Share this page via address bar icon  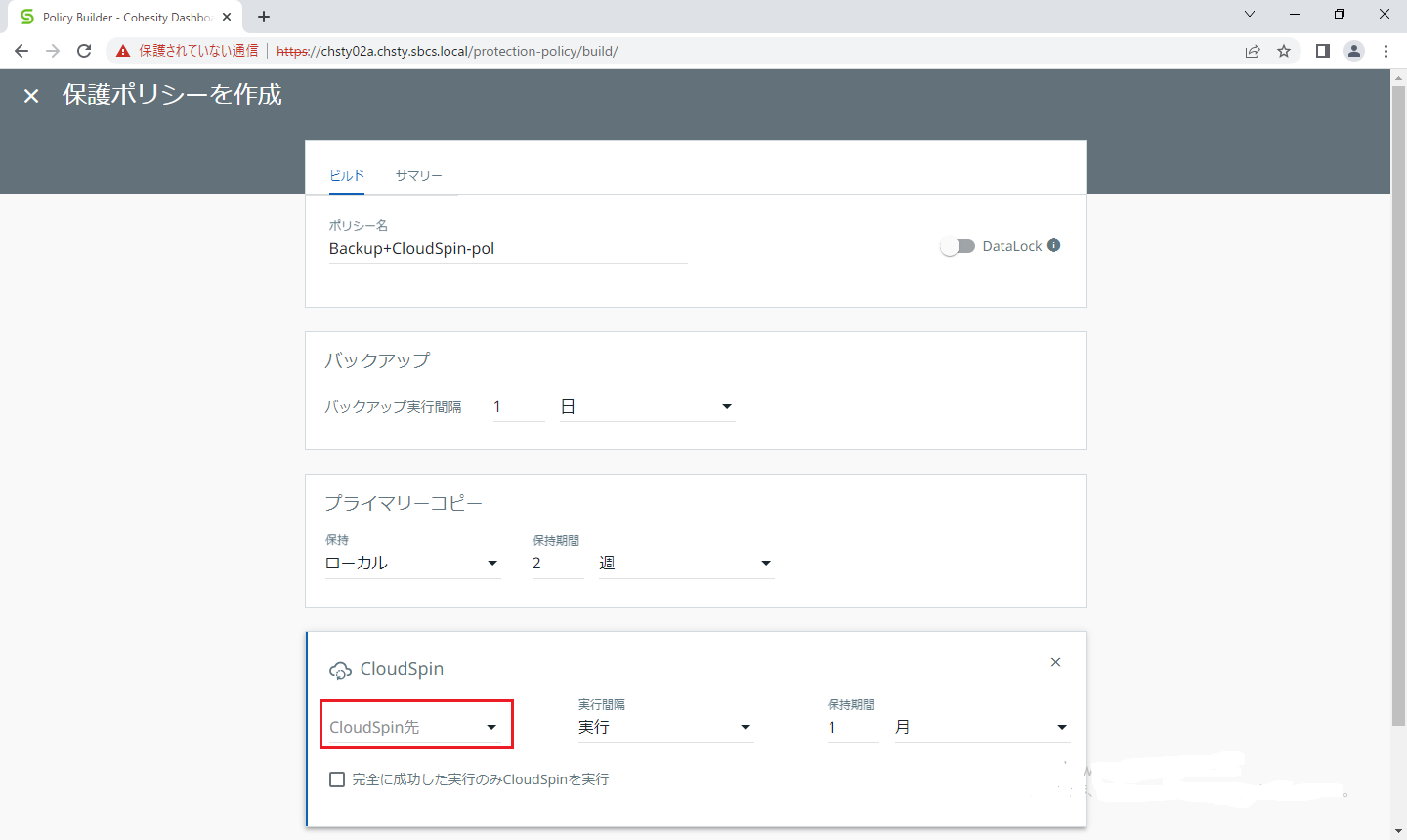(x=1253, y=51)
